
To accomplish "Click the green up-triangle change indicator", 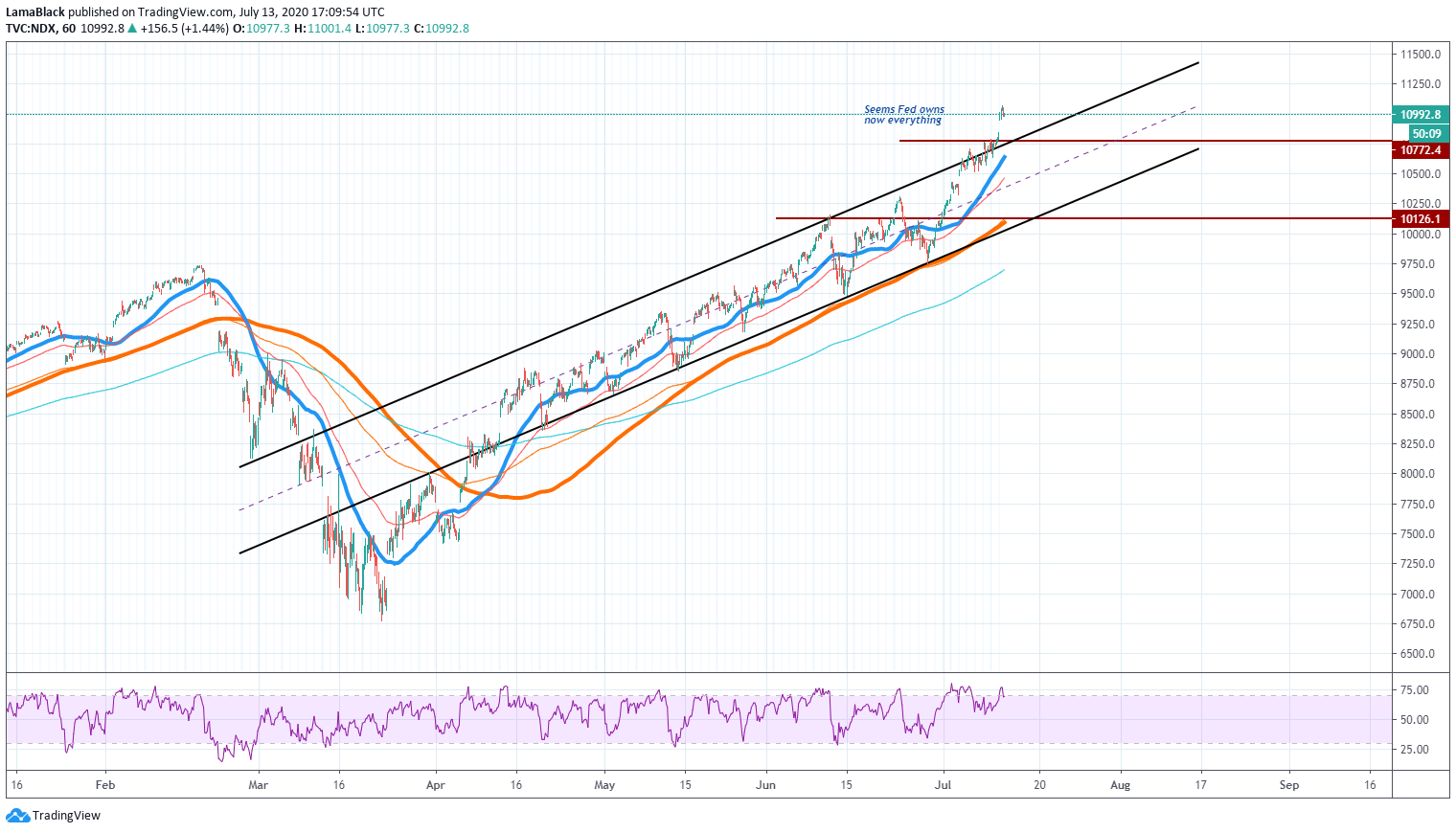I will (x=132, y=28).
